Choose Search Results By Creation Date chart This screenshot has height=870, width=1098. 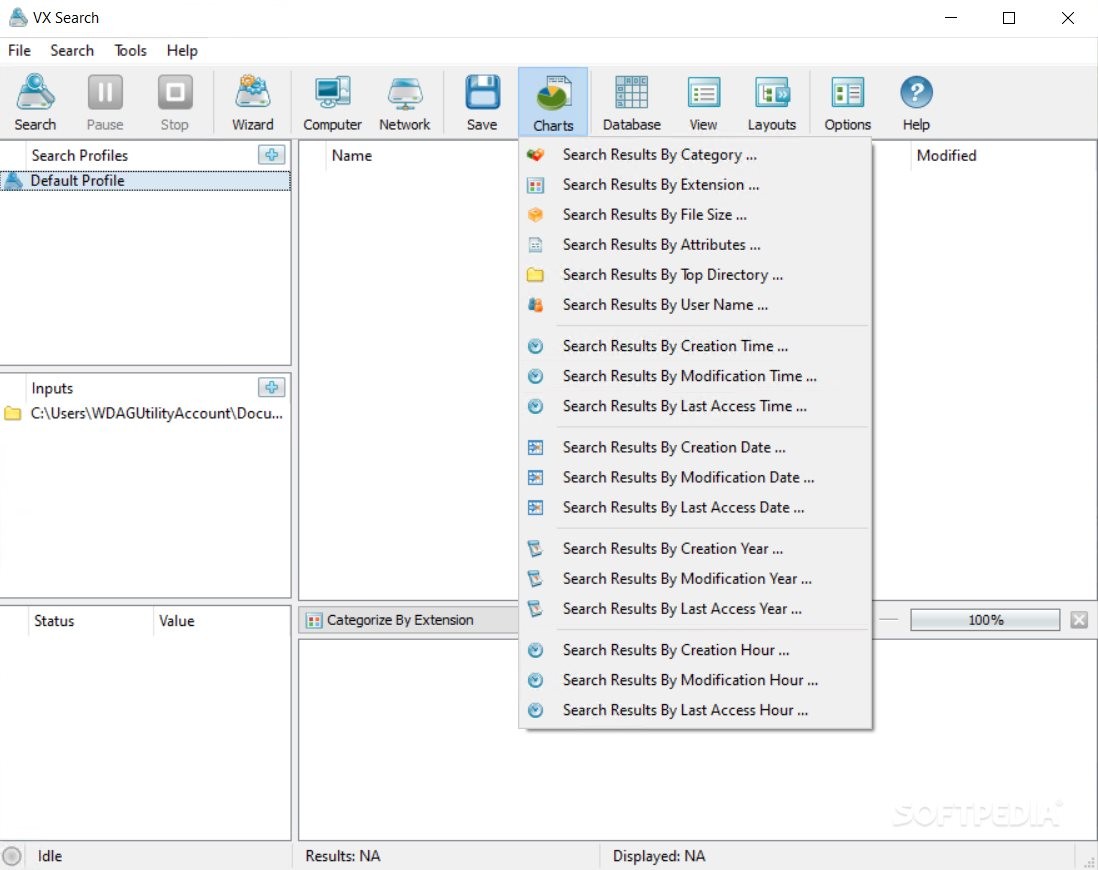[695, 448]
